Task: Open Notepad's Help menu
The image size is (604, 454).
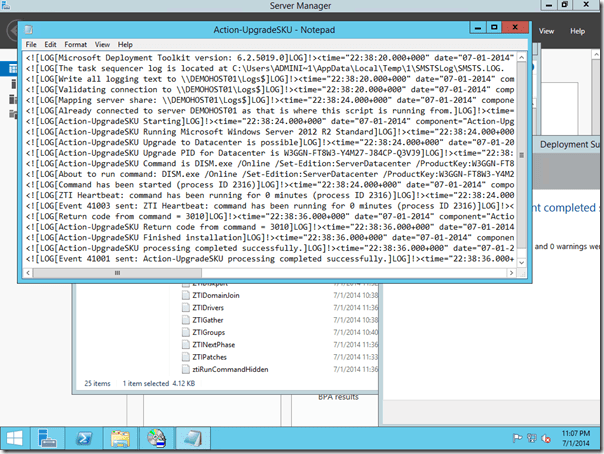Action: pos(125,45)
